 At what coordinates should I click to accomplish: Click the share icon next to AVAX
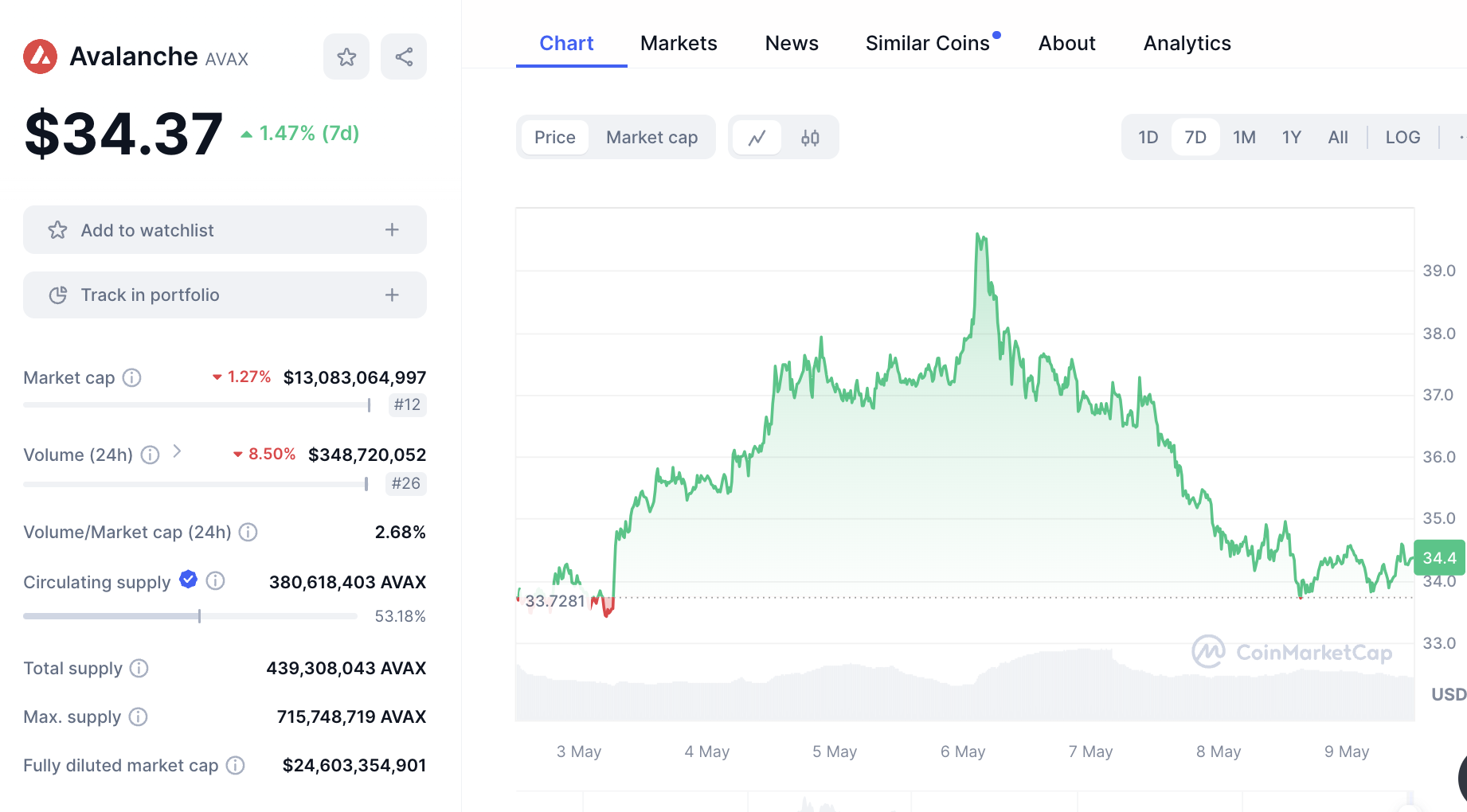(404, 57)
